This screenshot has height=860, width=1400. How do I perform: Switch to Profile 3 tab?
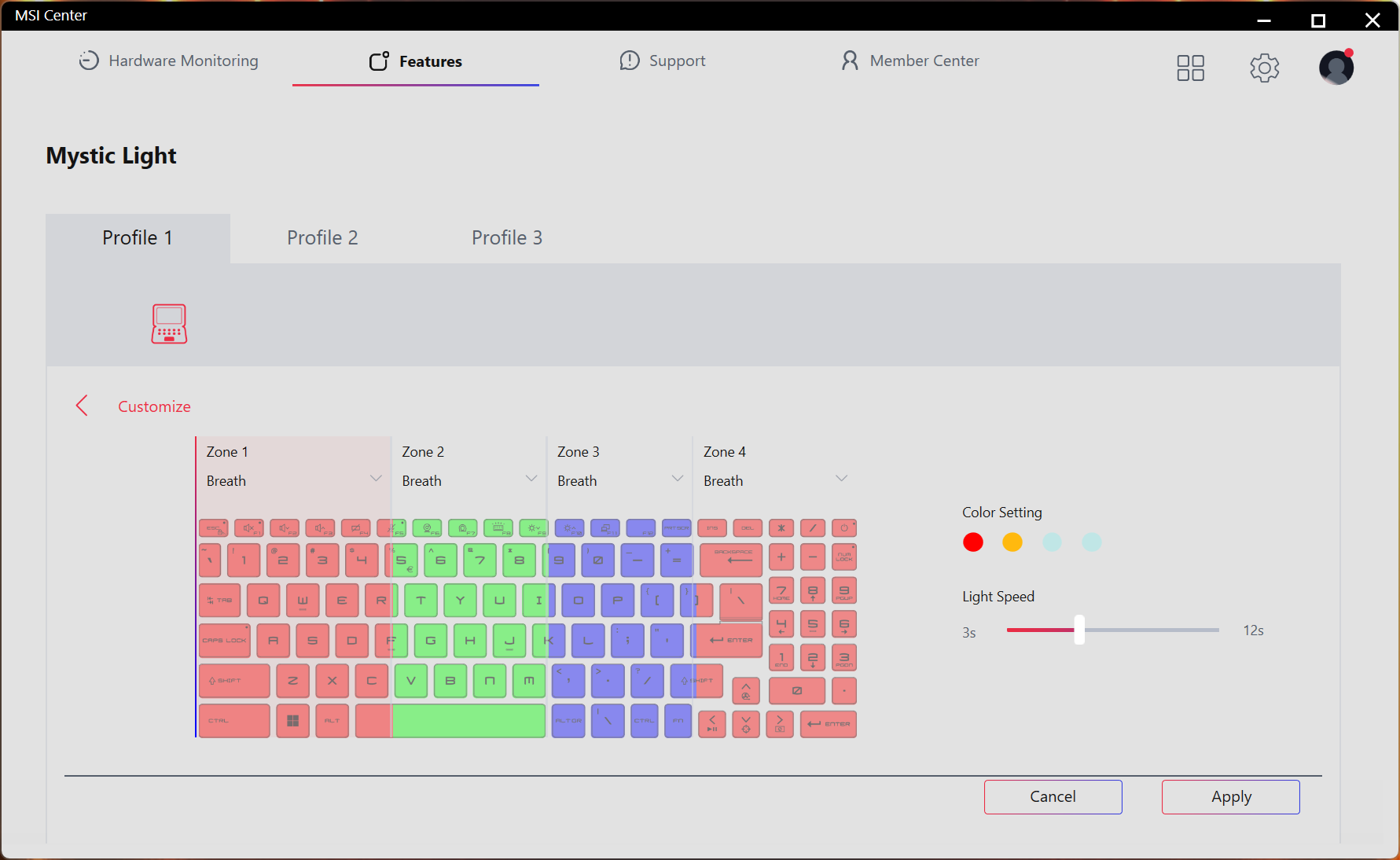coord(507,237)
